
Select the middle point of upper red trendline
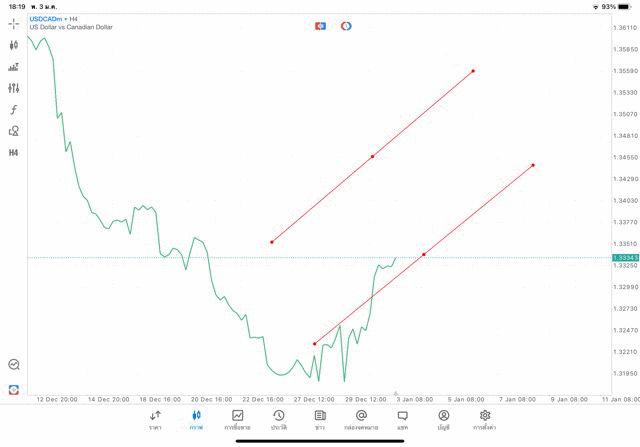coord(372,156)
